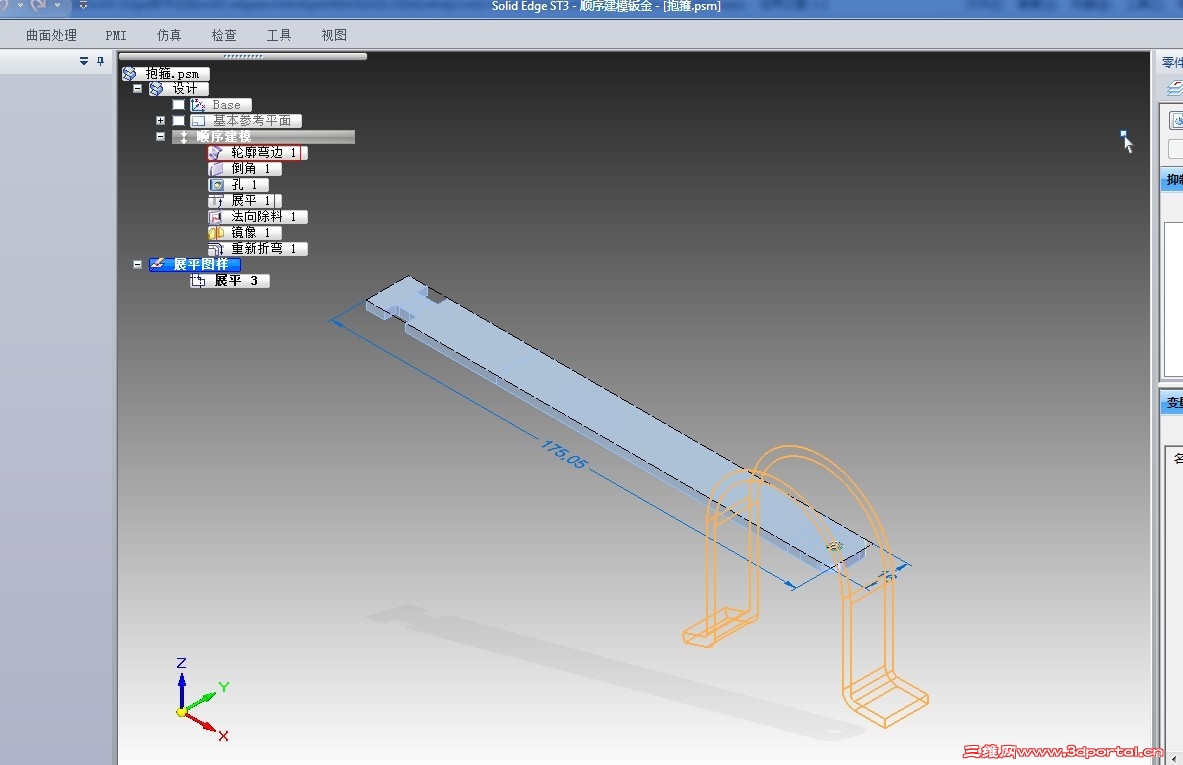
Task: Select the 基本参考平面 plane icon
Action: coord(198,121)
